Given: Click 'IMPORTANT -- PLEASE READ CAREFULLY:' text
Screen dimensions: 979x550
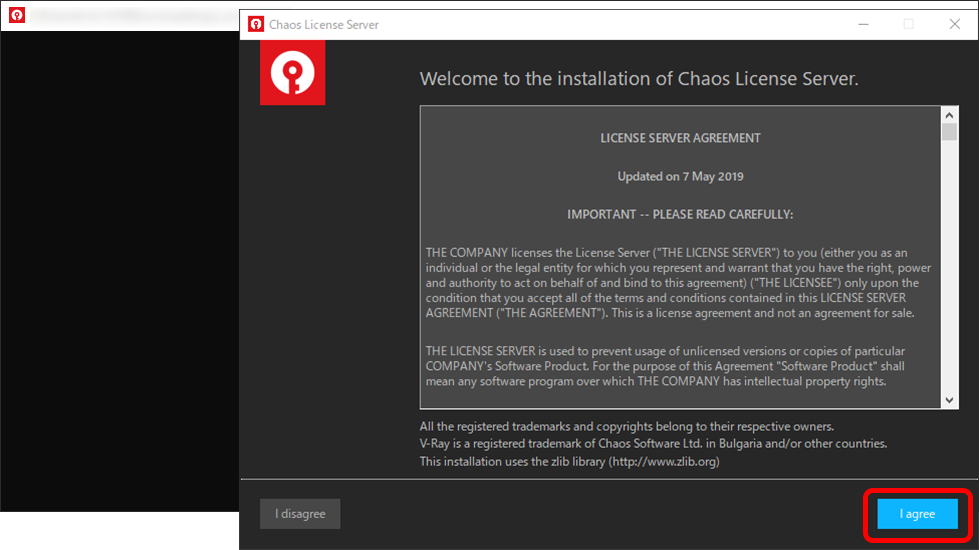Looking at the screenshot, I should pos(680,214).
